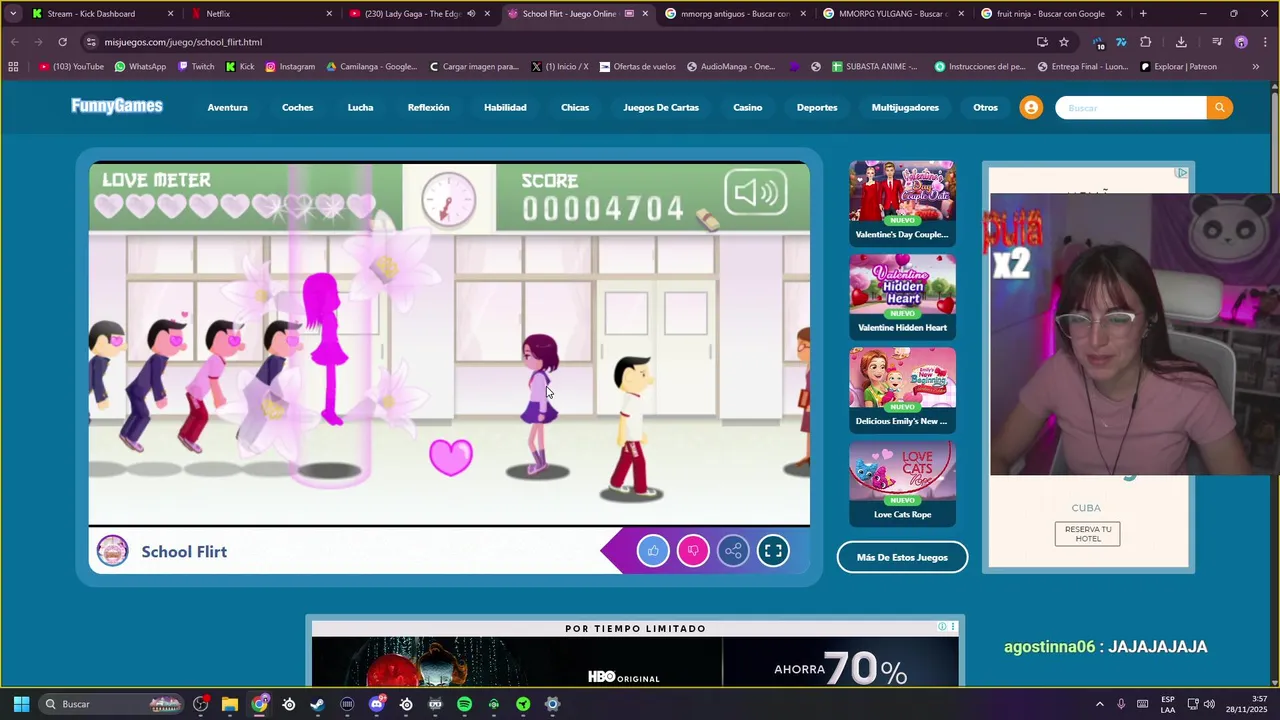Open volume control in system tray
Screen dimensions: 1280x720
(x=1209, y=704)
